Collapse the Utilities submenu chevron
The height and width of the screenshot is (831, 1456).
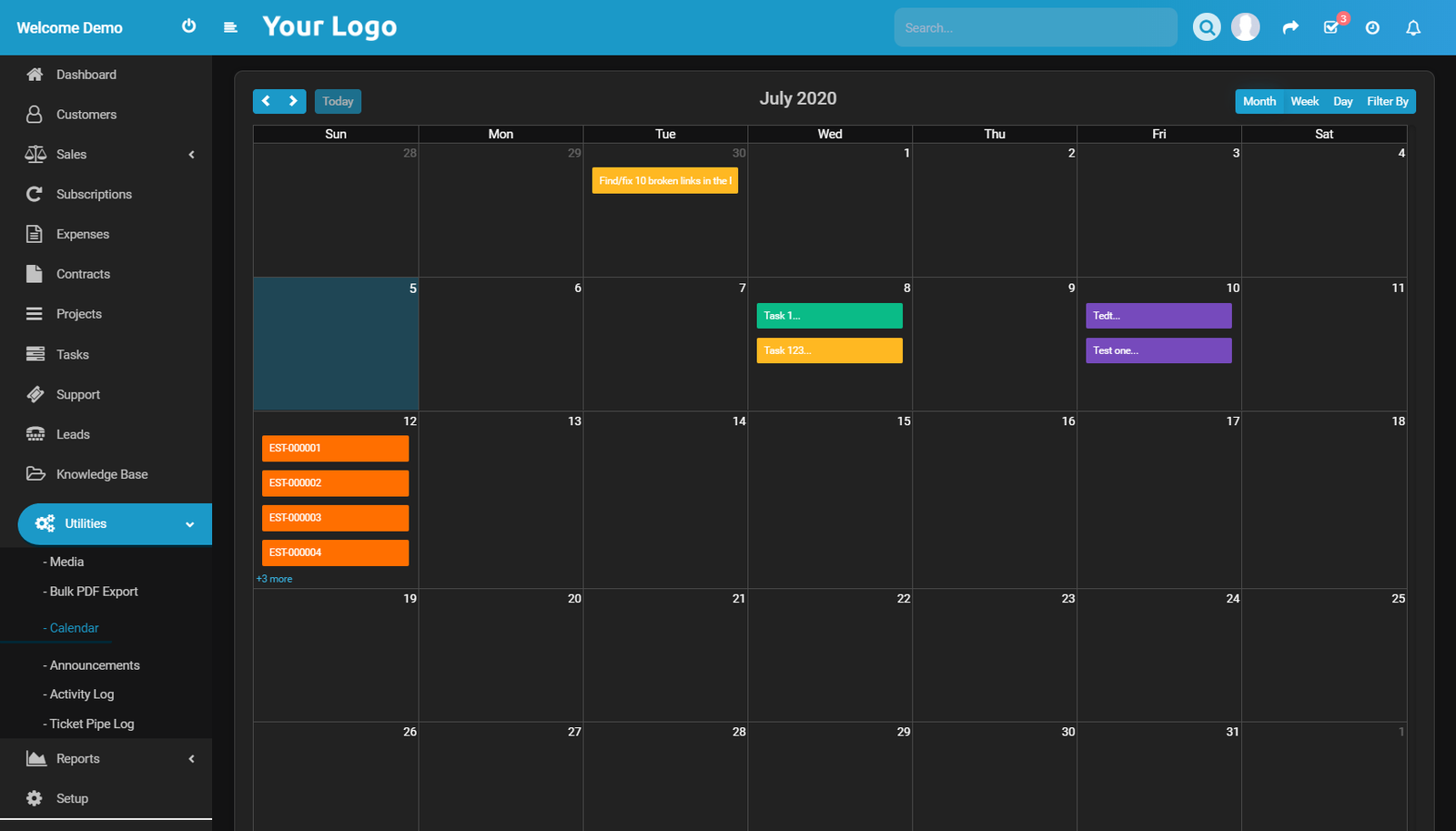[189, 524]
